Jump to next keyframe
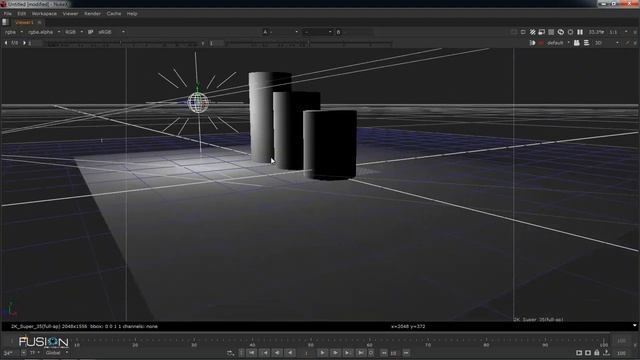The width and height of the screenshot is (640, 360). [x=348, y=353]
